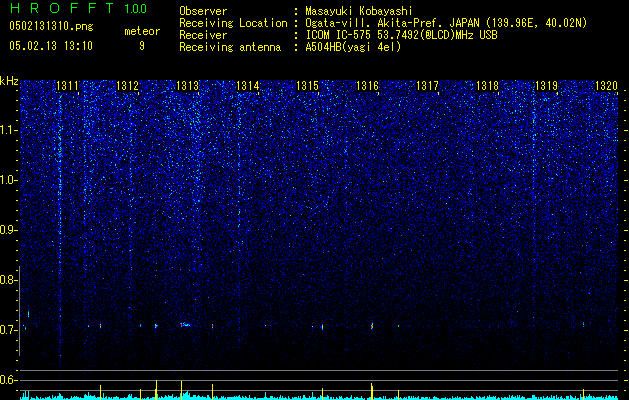The width and height of the screenshot is (629, 400).
Task: Click the yellow detection spike below 1316
Action: [372, 391]
